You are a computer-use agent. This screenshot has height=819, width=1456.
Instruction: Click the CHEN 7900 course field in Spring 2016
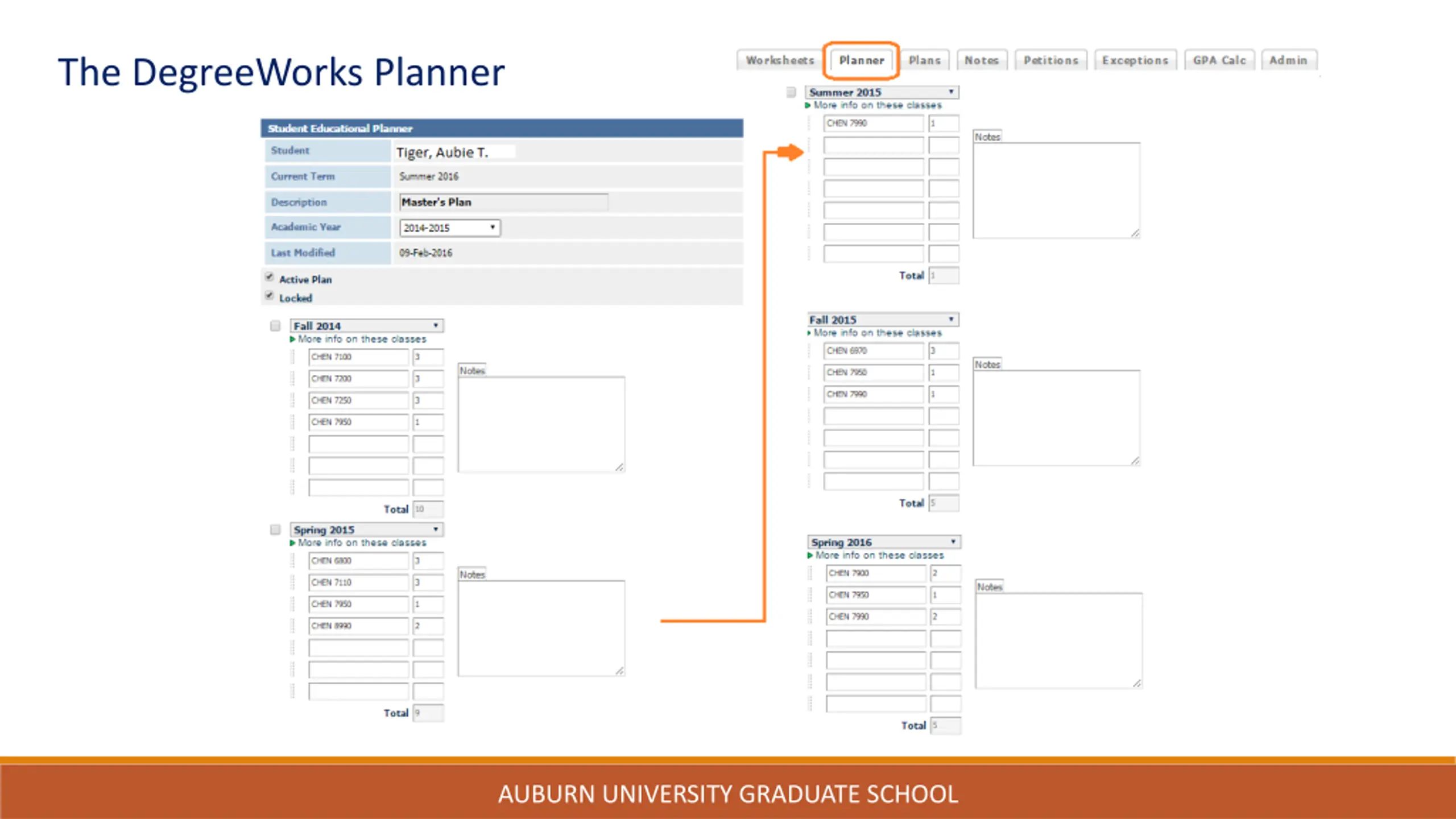pyautogui.click(x=876, y=573)
